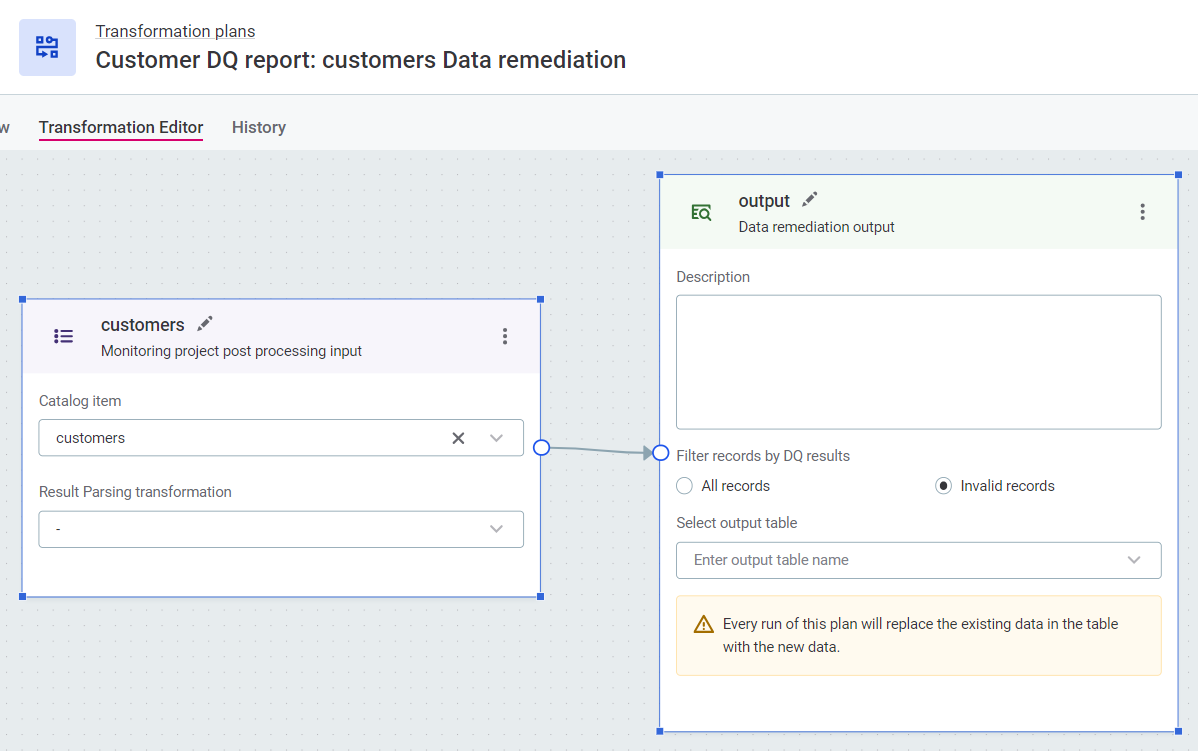The height and width of the screenshot is (751, 1198).
Task: Click the output step input port
Action: [x=660, y=453]
